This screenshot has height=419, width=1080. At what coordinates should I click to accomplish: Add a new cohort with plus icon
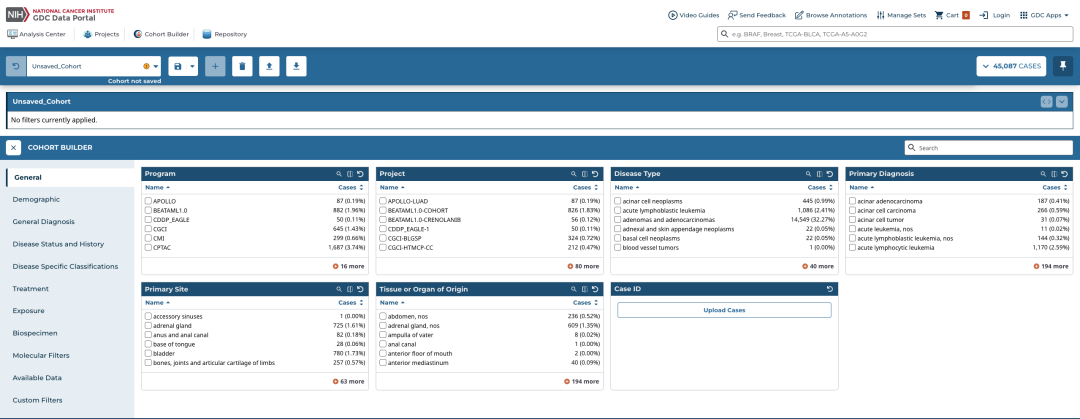215,66
